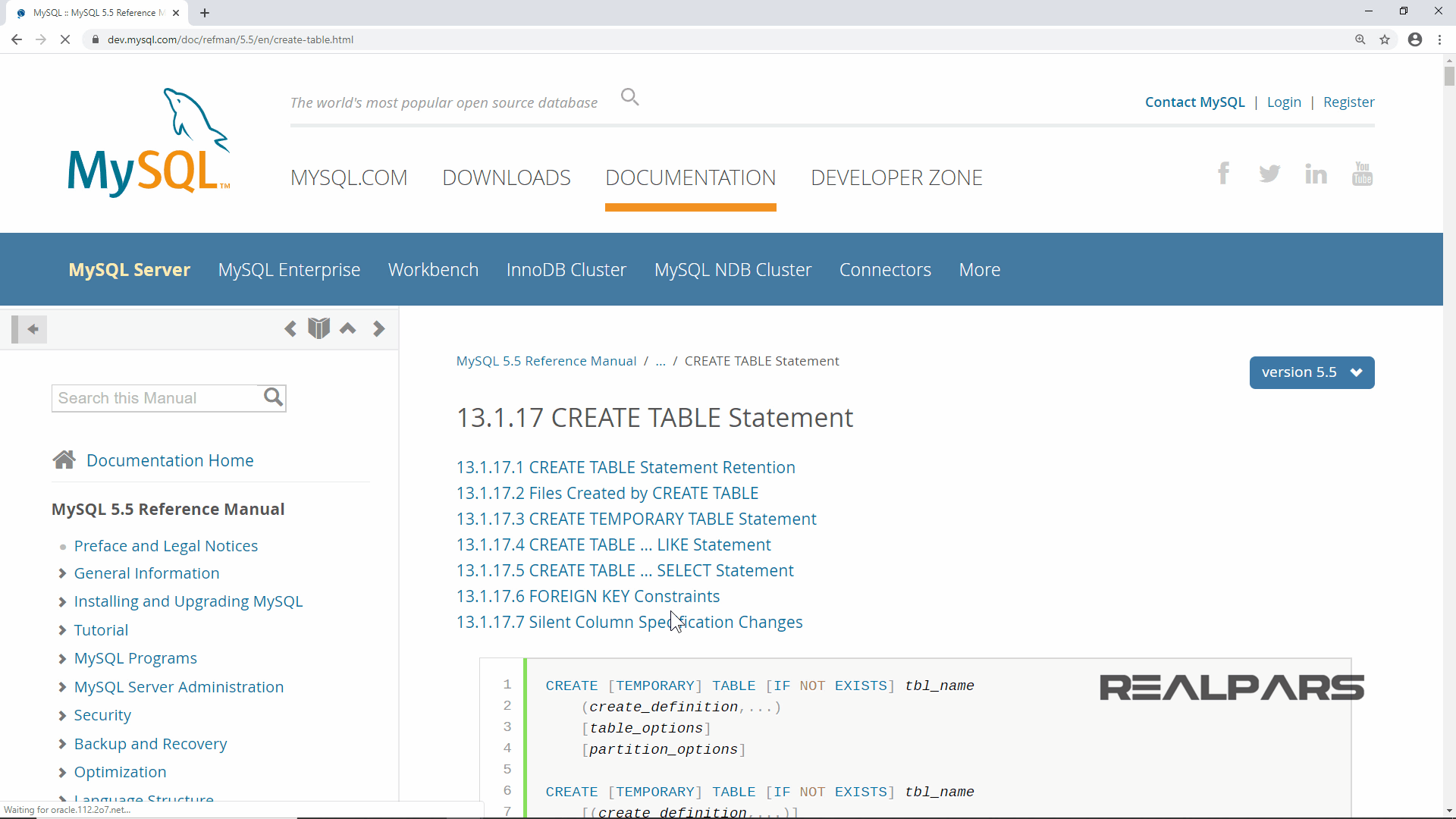1456x819 pixels.
Task: Click Contact MySQL link
Action: tap(1194, 102)
